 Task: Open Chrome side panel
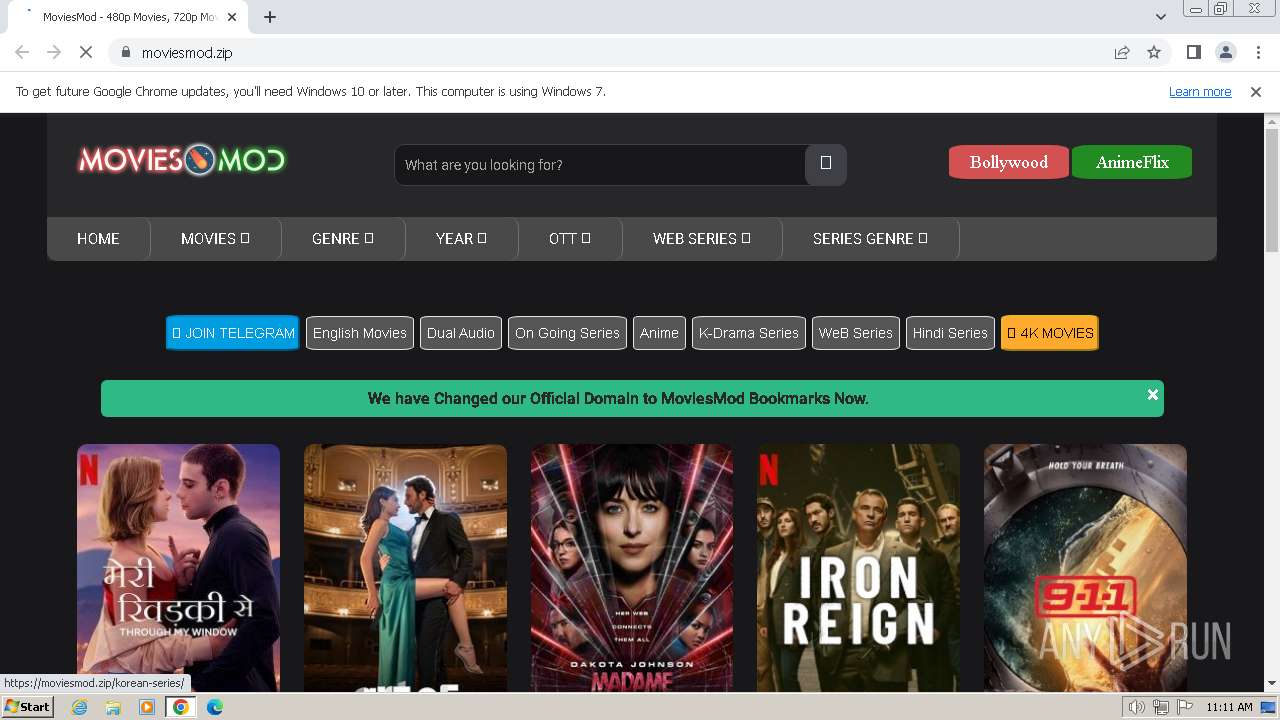(x=1193, y=52)
